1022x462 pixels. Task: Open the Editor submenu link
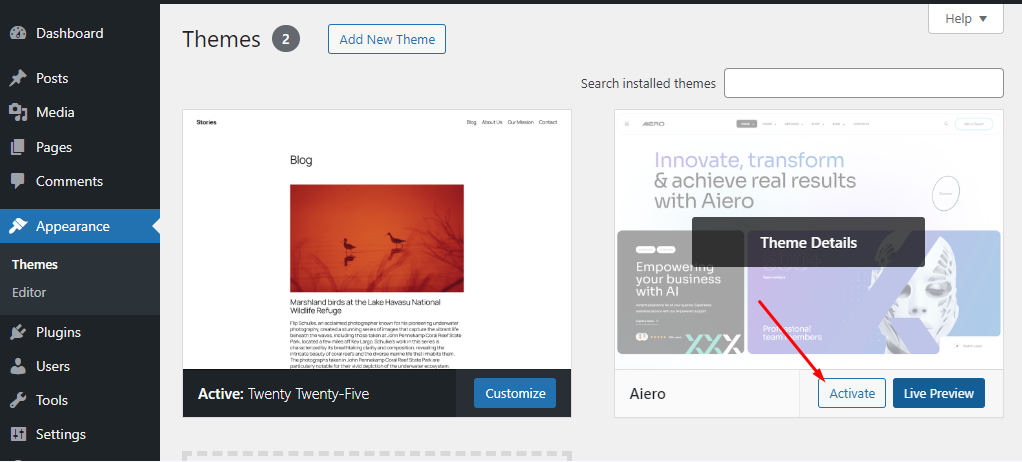pos(29,293)
